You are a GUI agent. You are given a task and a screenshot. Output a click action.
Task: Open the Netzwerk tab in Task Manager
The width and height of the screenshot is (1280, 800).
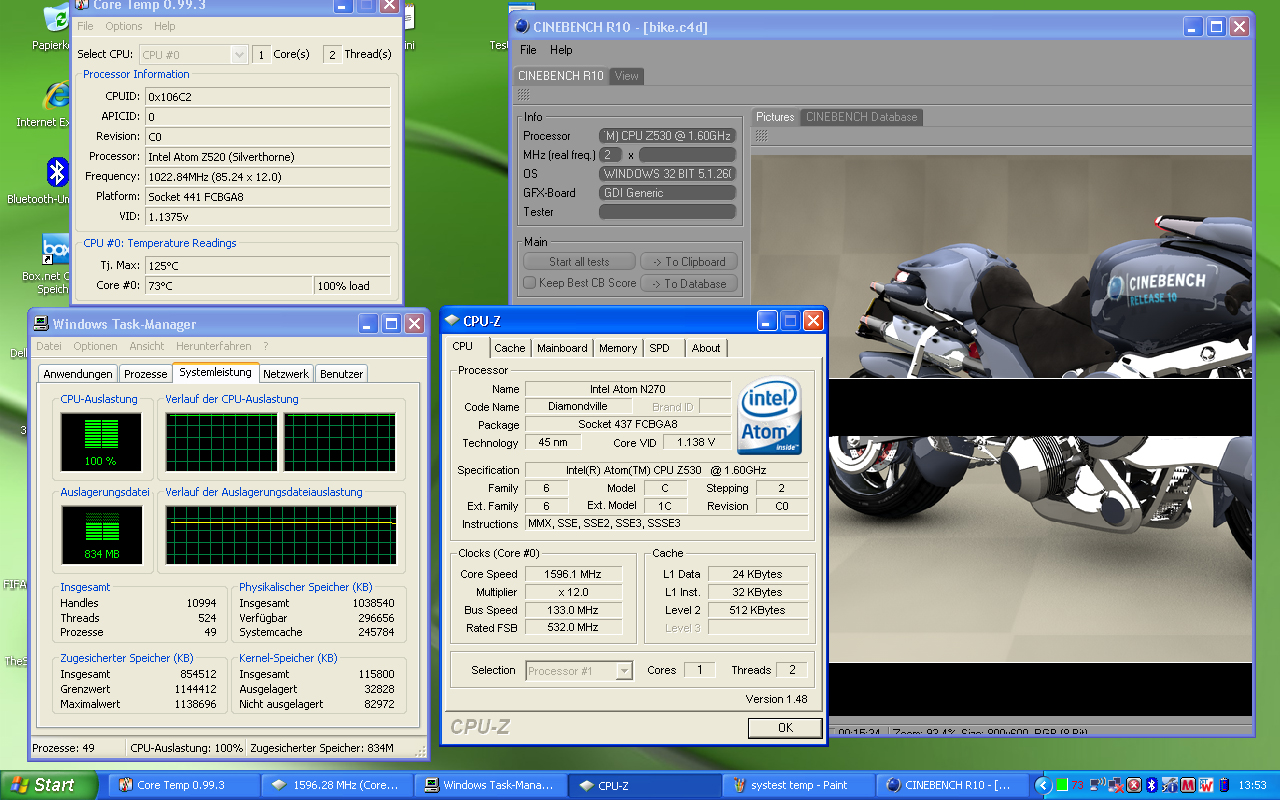286,374
